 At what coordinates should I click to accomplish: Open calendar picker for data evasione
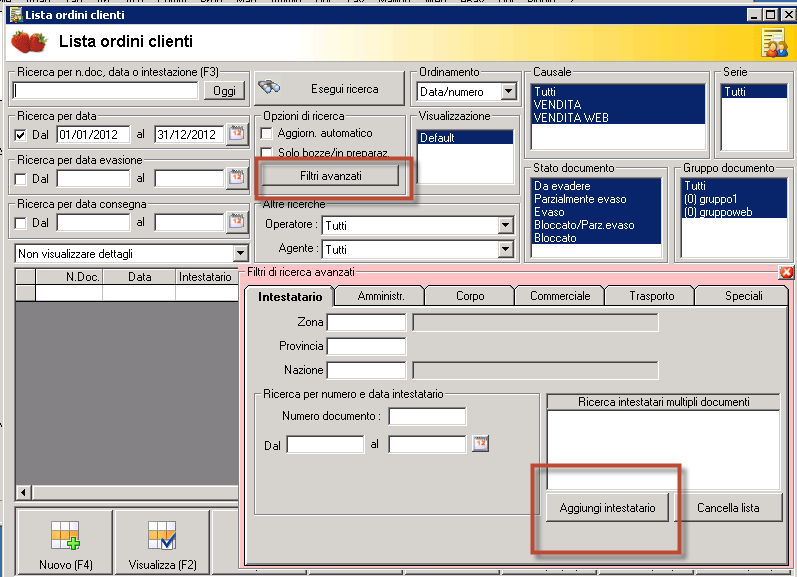236,178
